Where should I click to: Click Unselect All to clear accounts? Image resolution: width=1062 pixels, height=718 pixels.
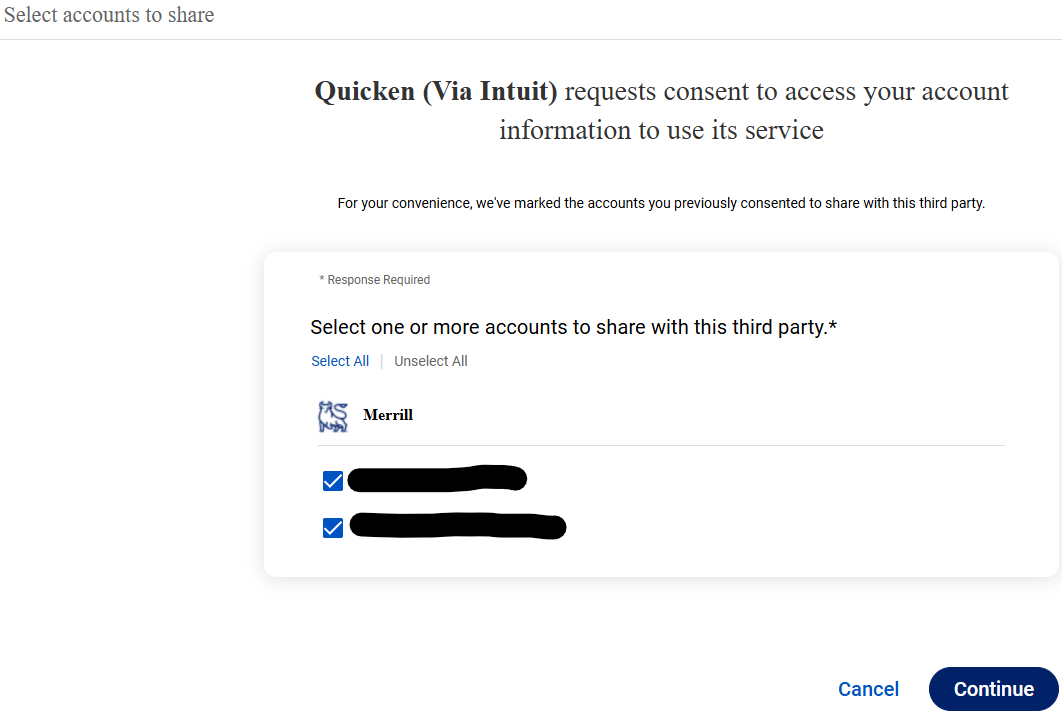pyautogui.click(x=431, y=361)
